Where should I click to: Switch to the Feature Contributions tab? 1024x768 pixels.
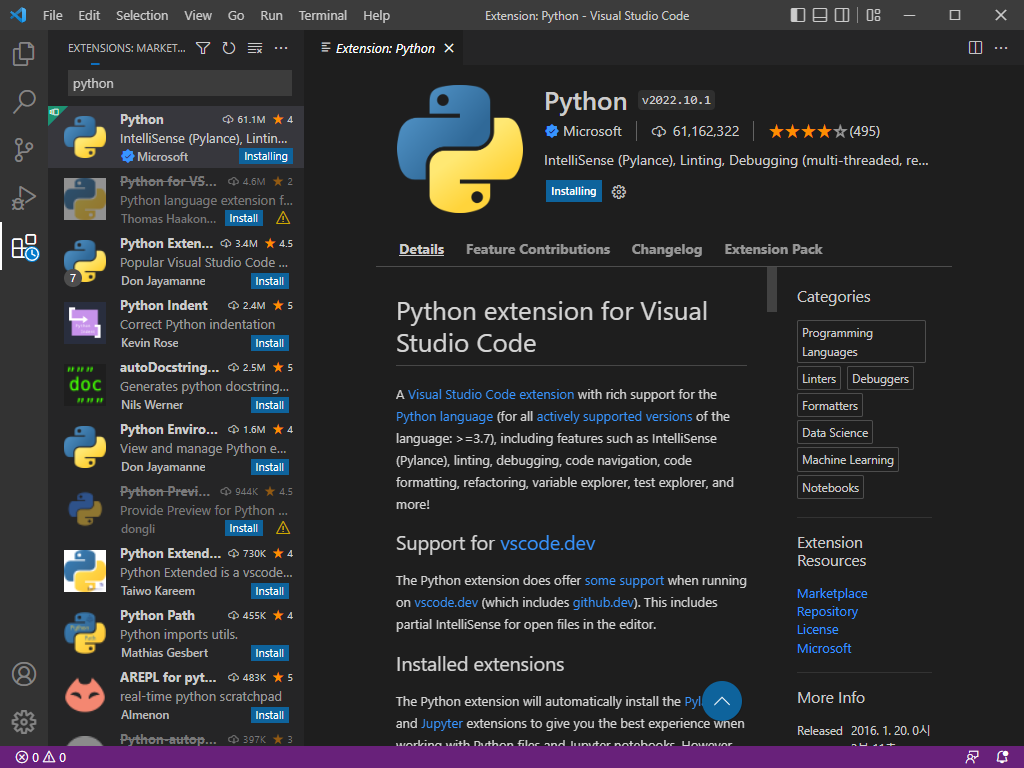tap(537, 249)
